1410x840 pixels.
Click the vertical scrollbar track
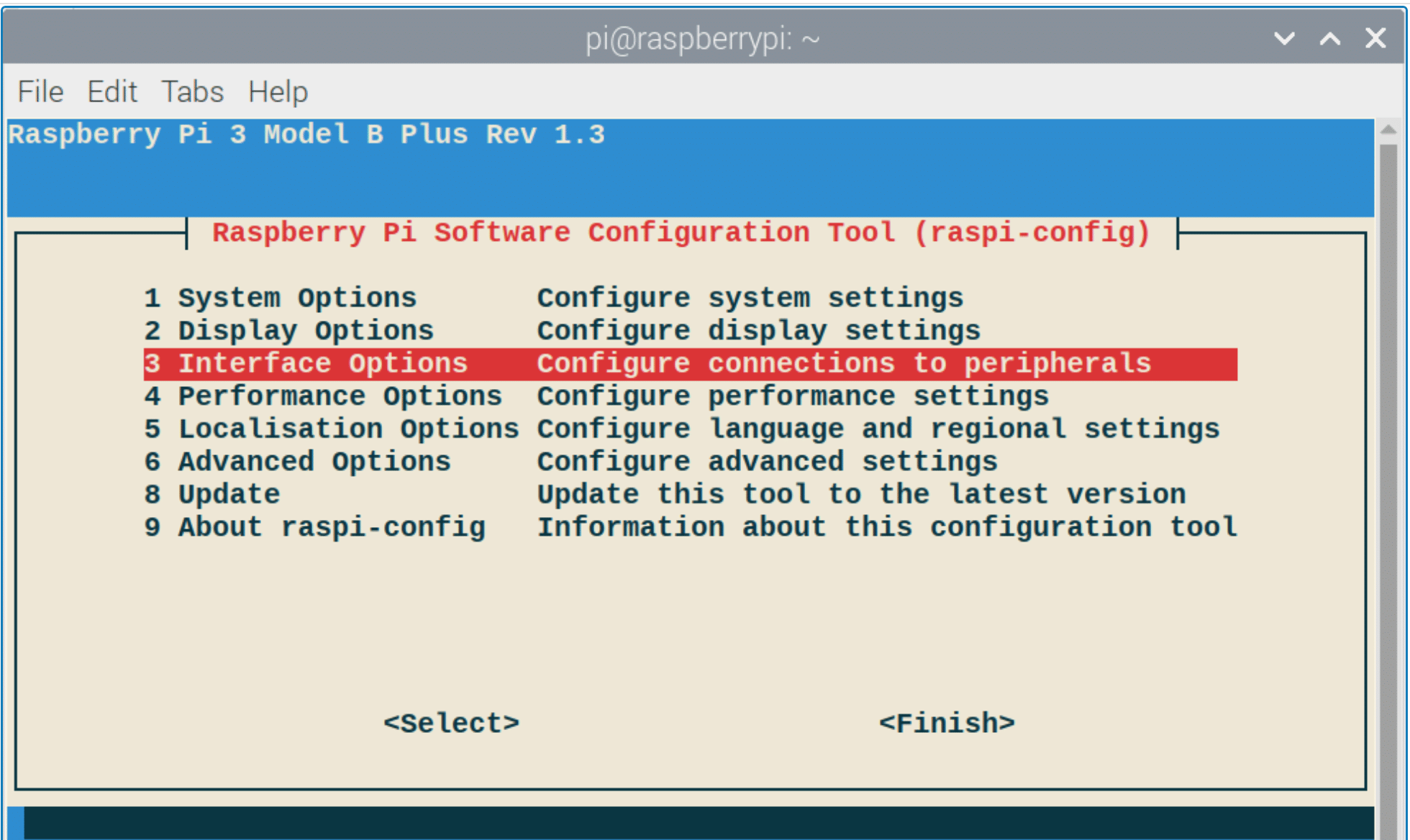[1388, 489]
